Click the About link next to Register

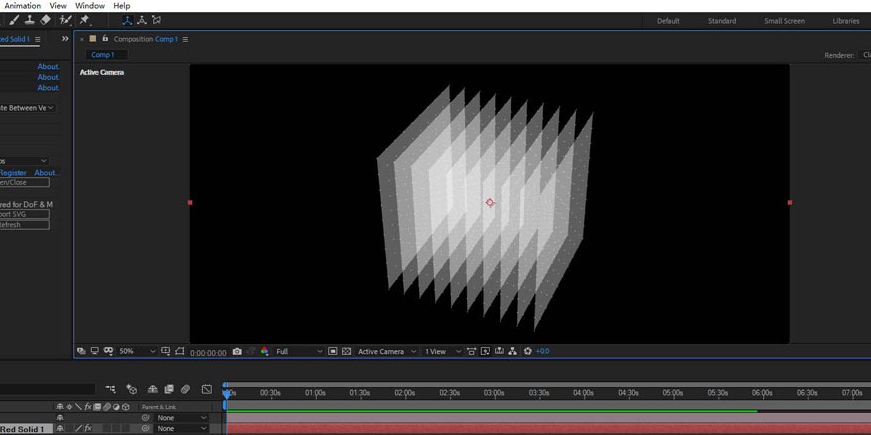point(46,173)
